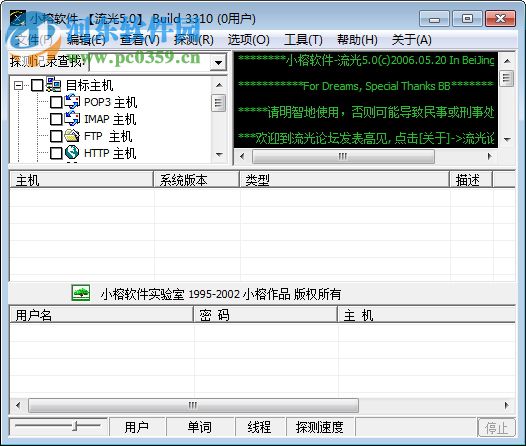
Task: Click the speed slider handle in status bar
Action: point(76,426)
